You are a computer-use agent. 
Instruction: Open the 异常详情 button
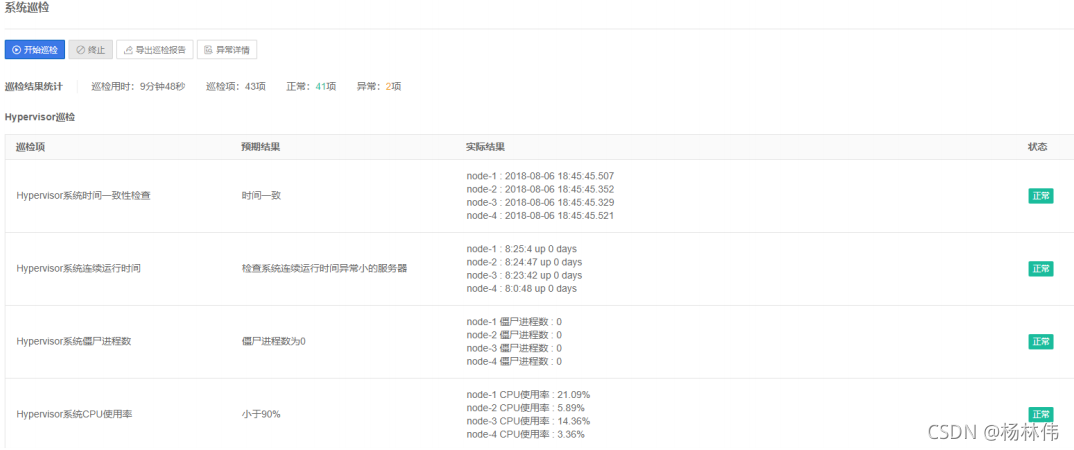point(227,49)
